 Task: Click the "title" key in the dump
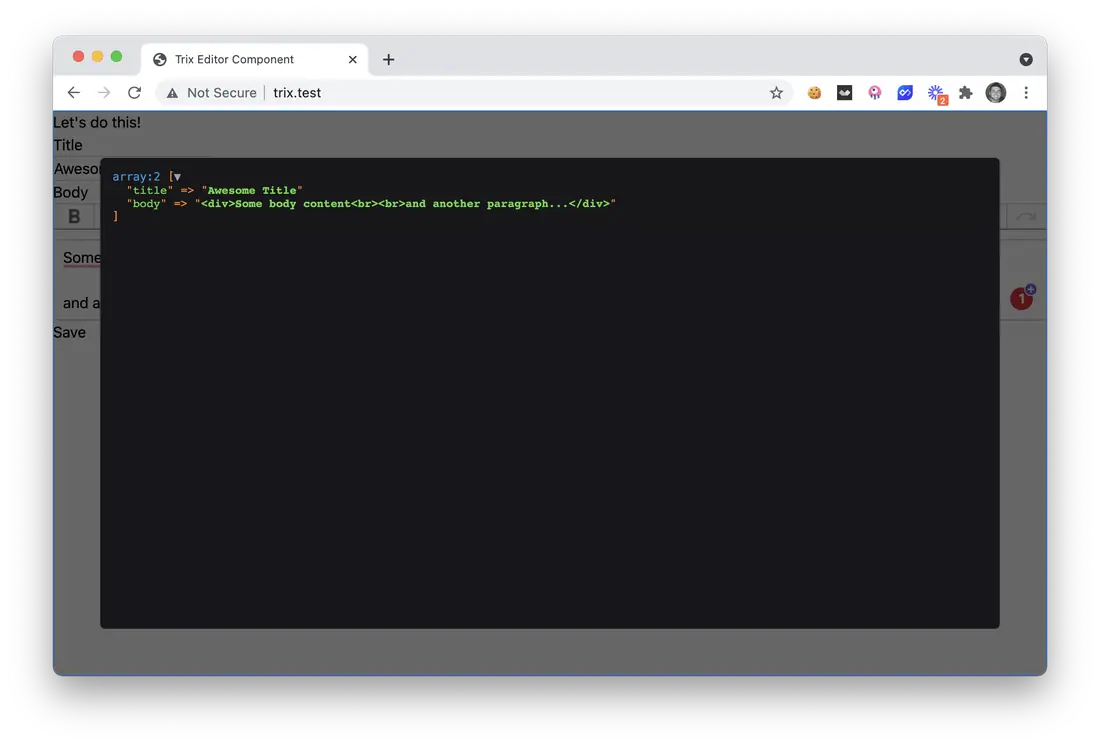tap(149, 190)
